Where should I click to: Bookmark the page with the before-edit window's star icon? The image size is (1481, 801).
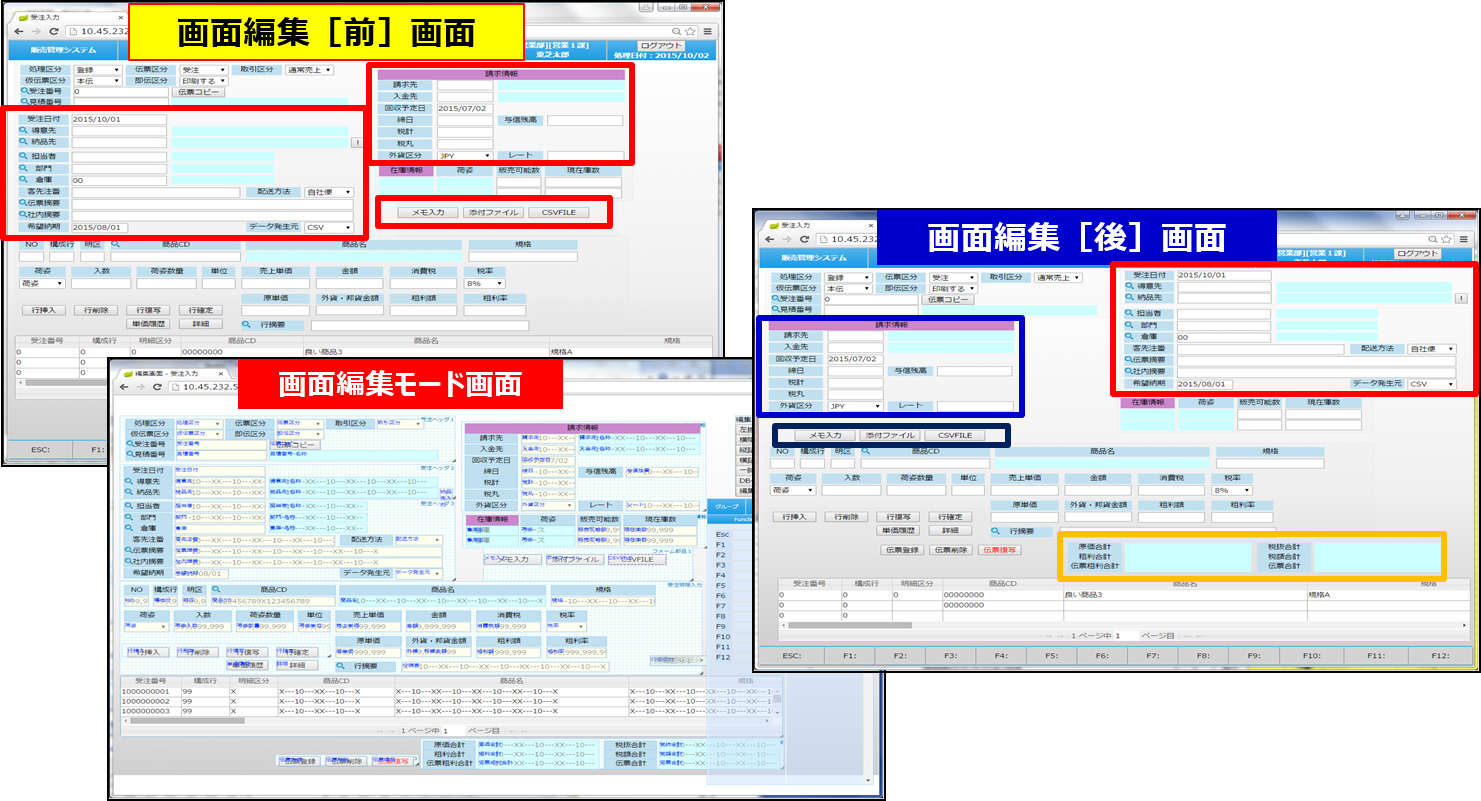(692, 32)
